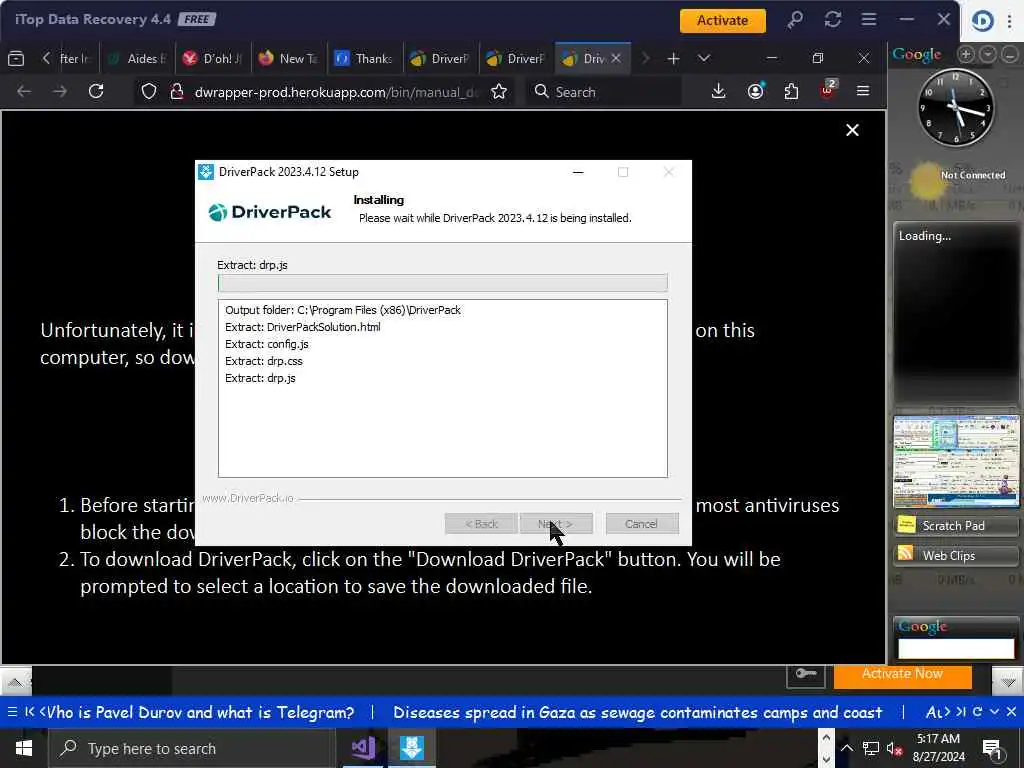1024x768 pixels.
Task: Open the Windows Start menu
Action: tap(24, 748)
